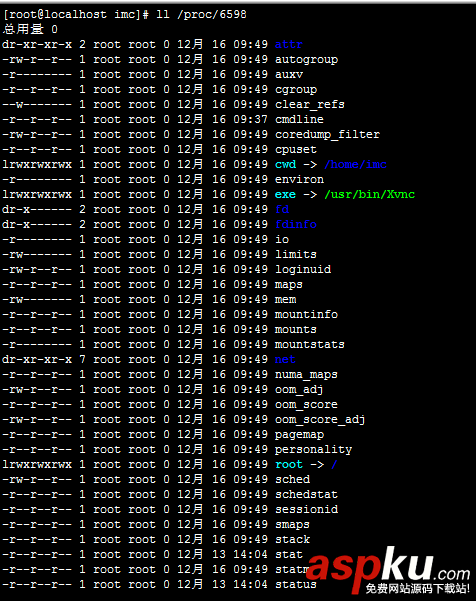This screenshot has width=476, height=601.
Task: Click the 'cpuset' file name
Action: [296, 149]
